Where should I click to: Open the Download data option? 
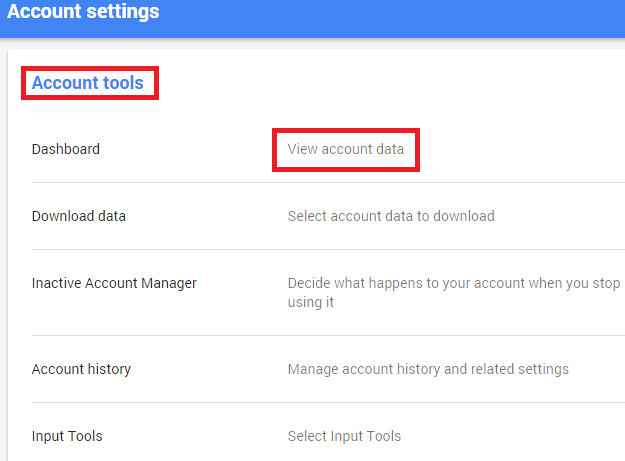79,216
